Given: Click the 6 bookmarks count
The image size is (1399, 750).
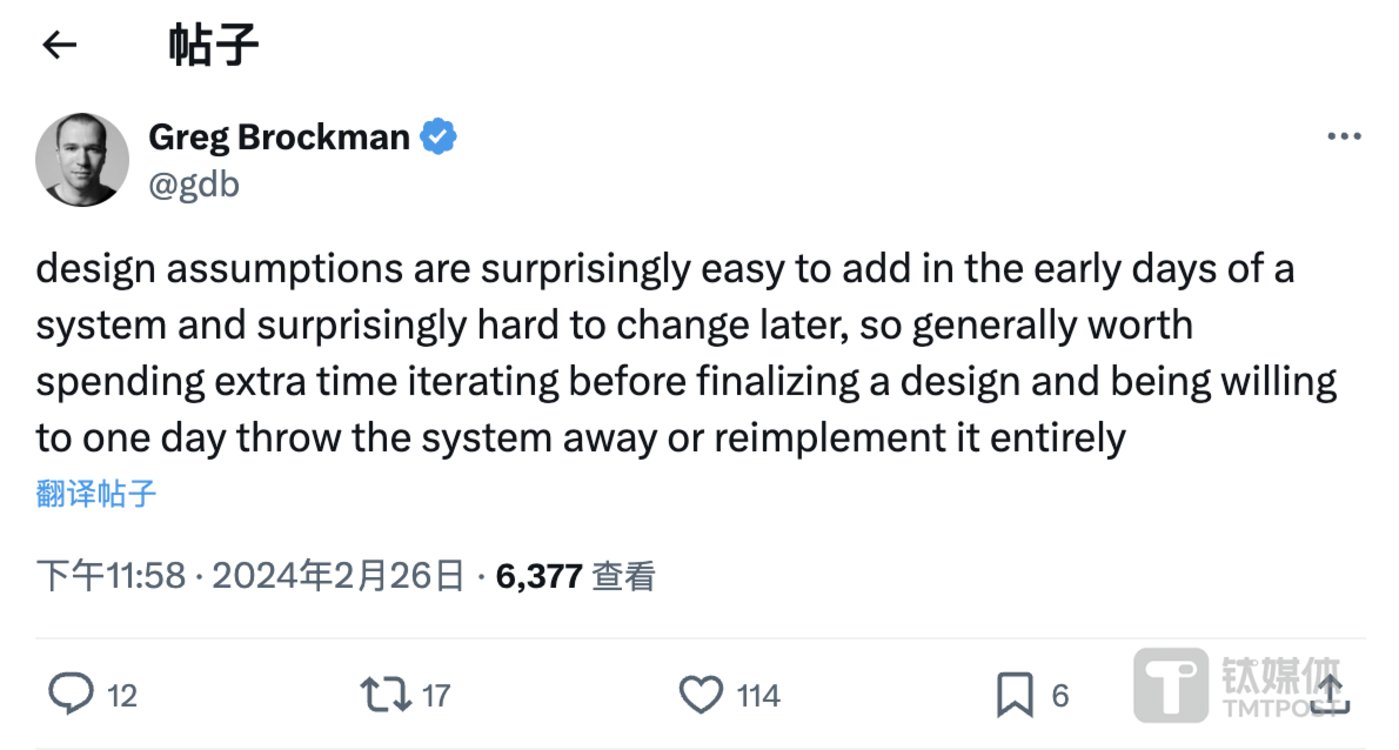Looking at the screenshot, I should click(1061, 695).
